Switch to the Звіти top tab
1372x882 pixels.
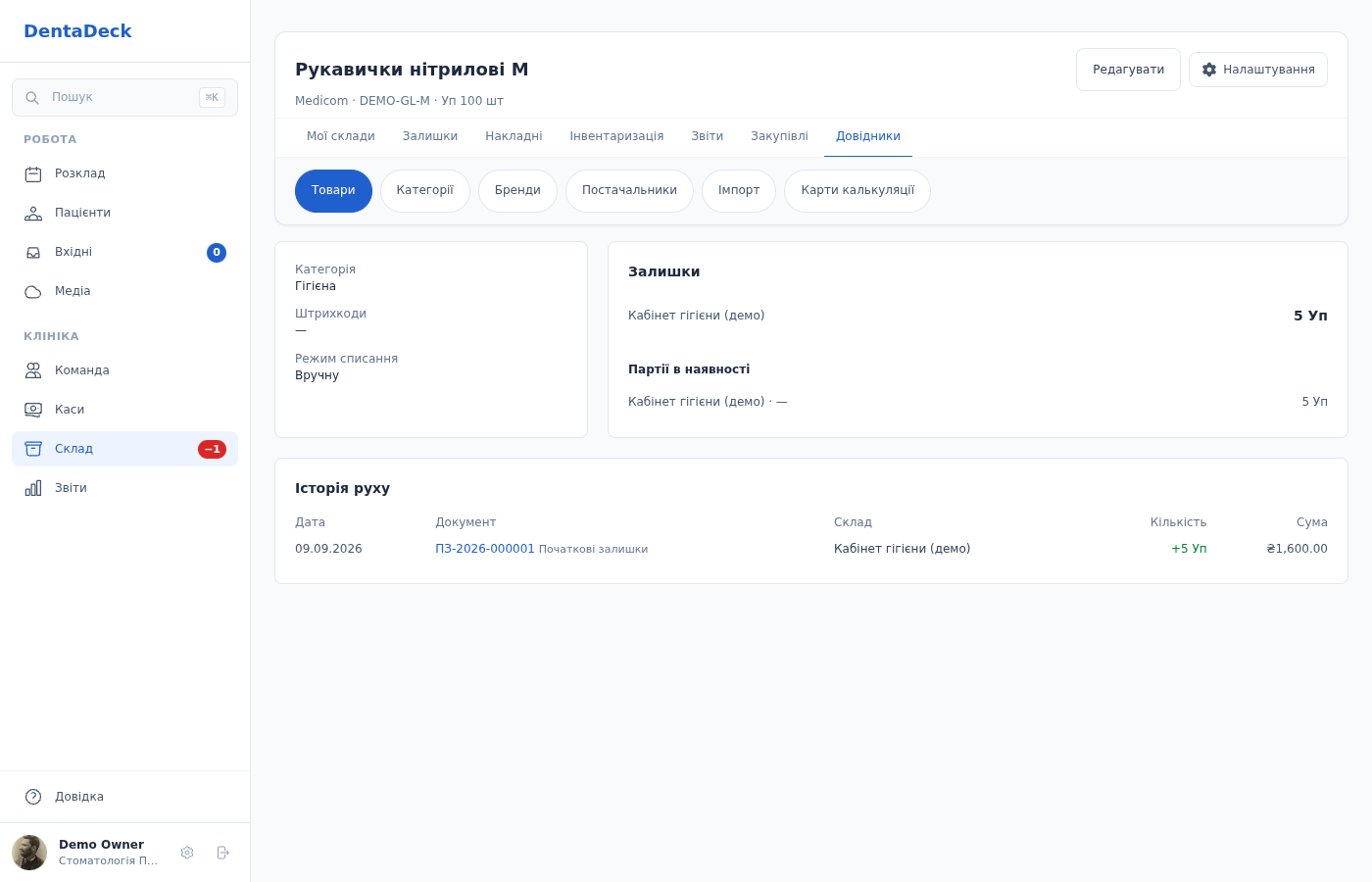click(708, 137)
